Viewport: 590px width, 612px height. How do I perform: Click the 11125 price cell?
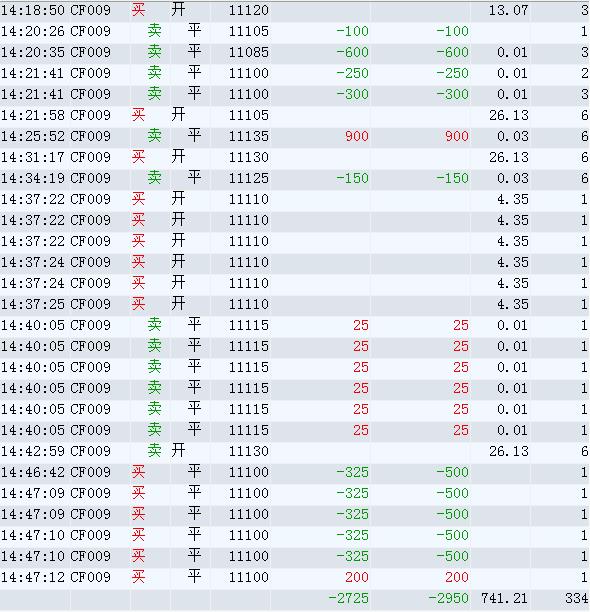249,178
